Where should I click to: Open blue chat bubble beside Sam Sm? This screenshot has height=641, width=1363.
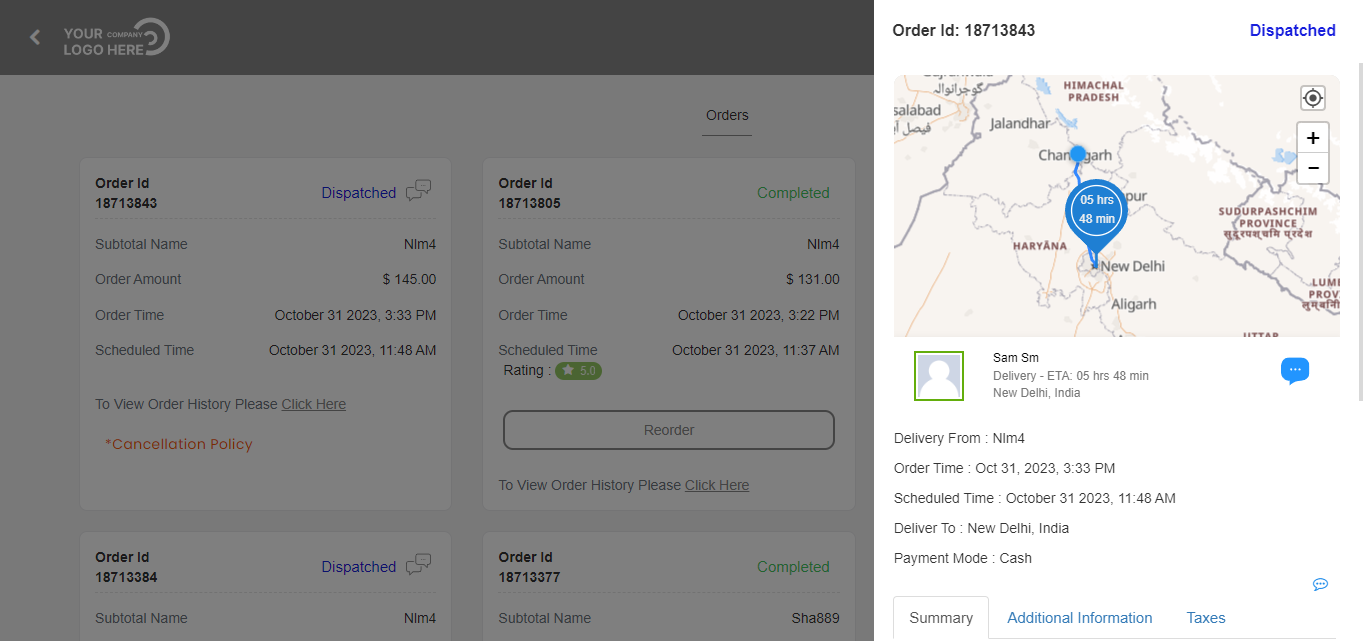[x=1294, y=370]
